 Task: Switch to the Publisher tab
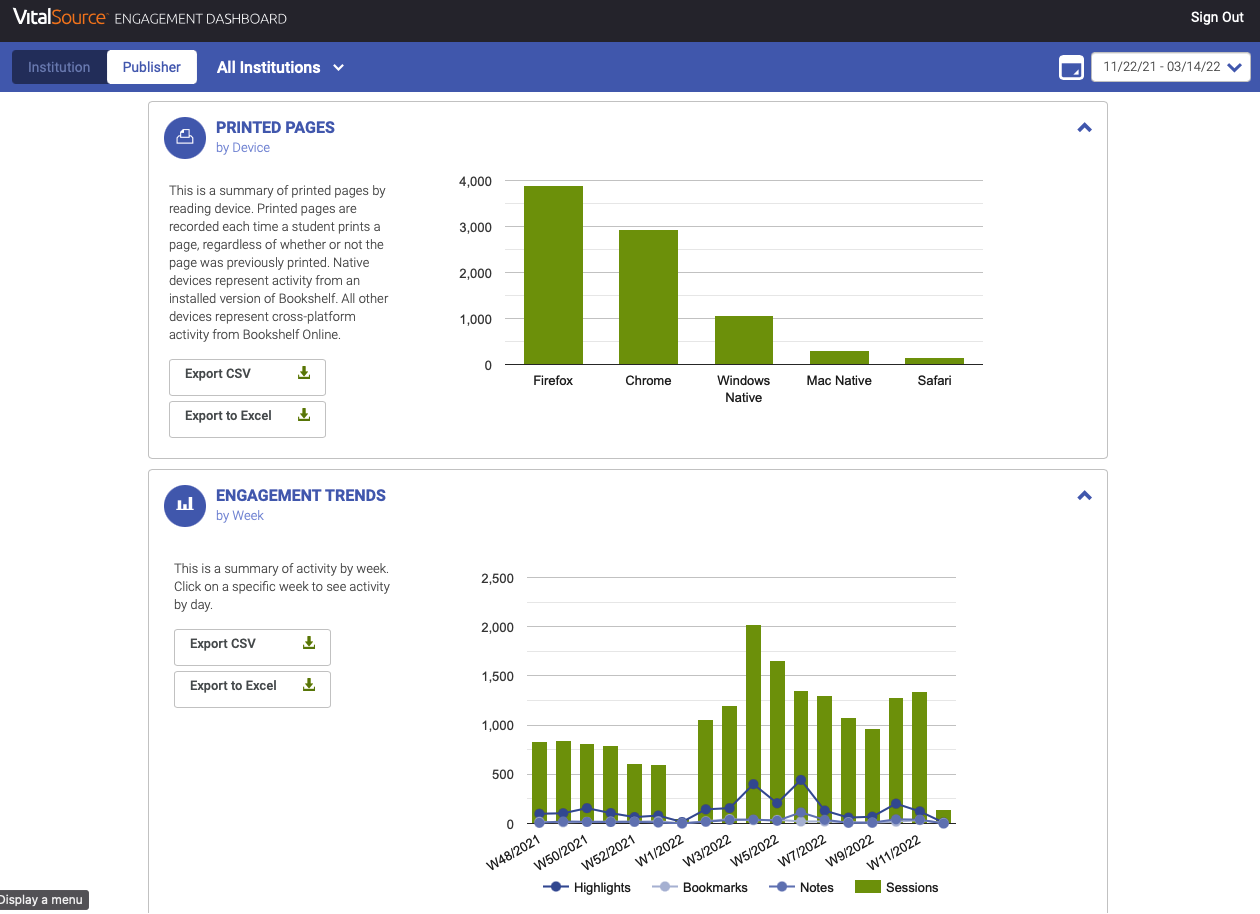click(152, 67)
